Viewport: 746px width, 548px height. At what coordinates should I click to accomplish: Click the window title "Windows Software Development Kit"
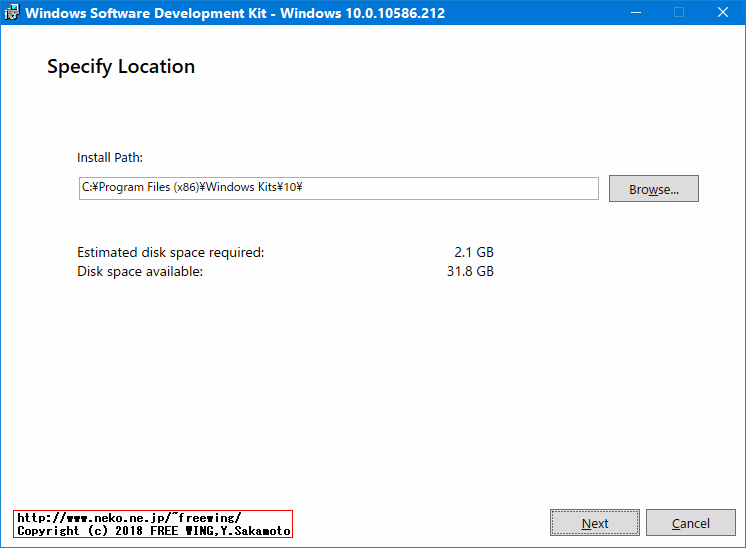pyautogui.click(x=146, y=13)
